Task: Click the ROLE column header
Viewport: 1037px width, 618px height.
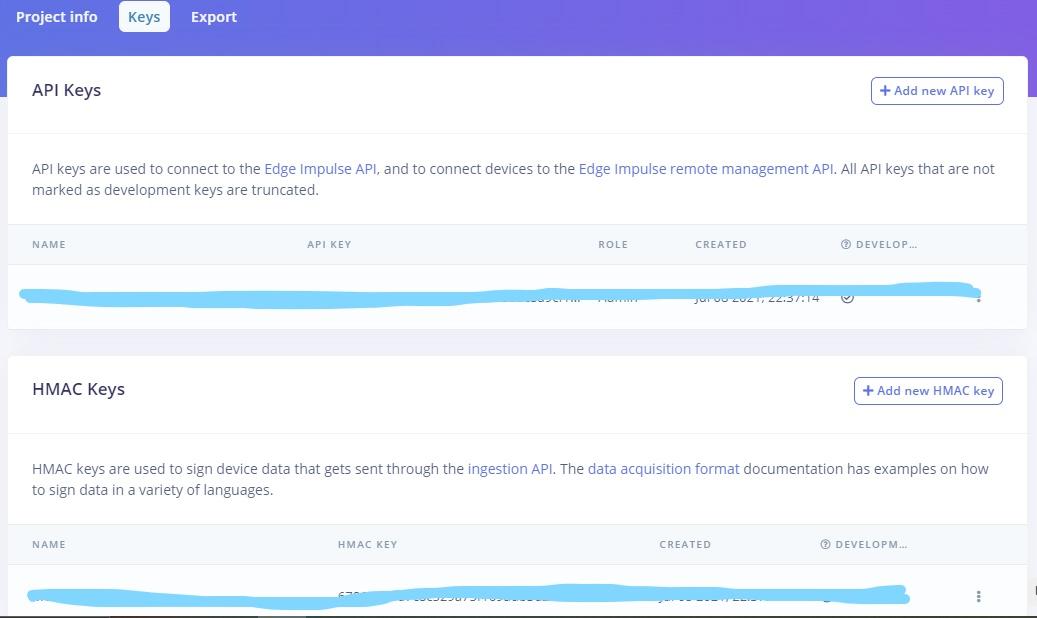Action: click(613, 245)
